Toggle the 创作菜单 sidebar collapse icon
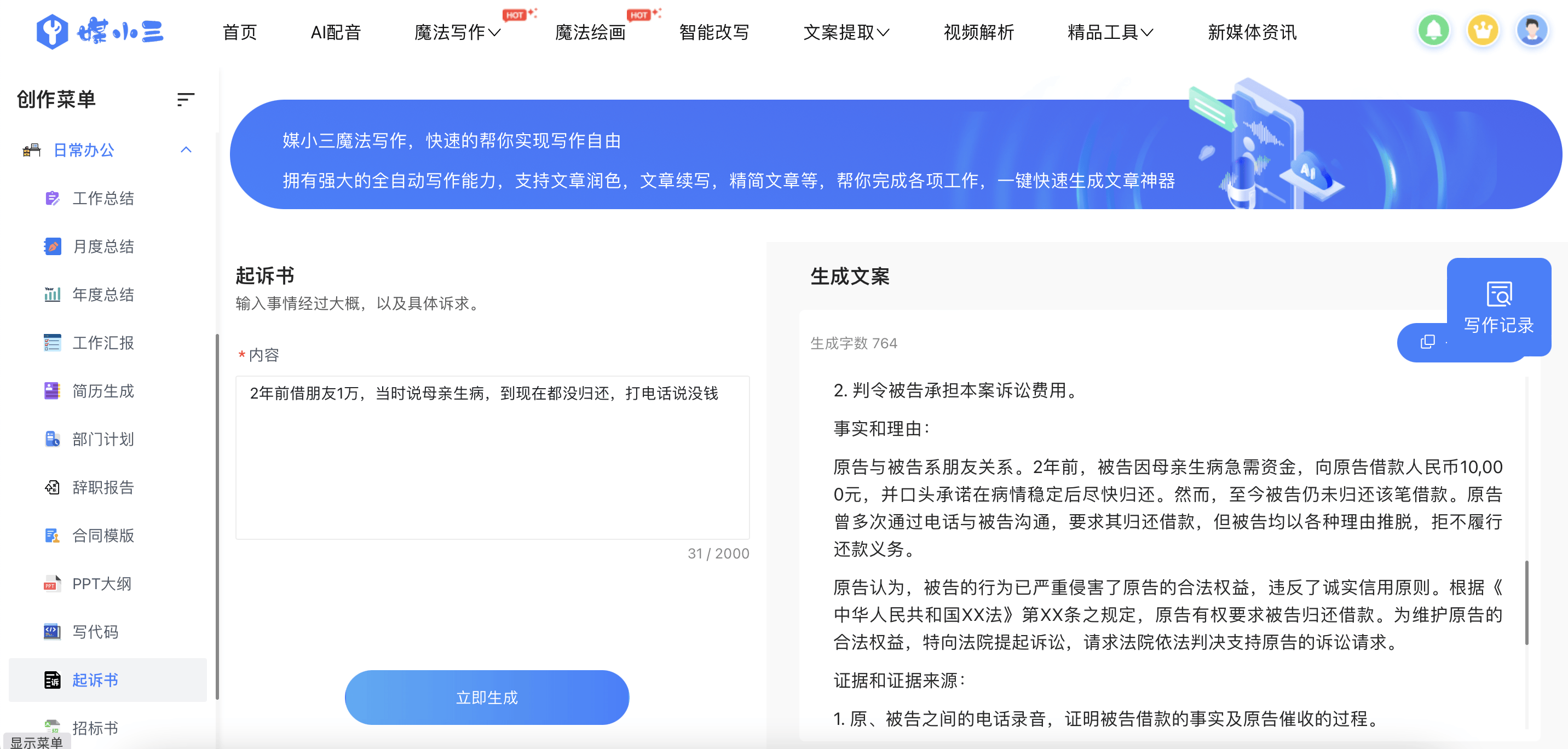The image size is (1568, 749). [185, 99]
